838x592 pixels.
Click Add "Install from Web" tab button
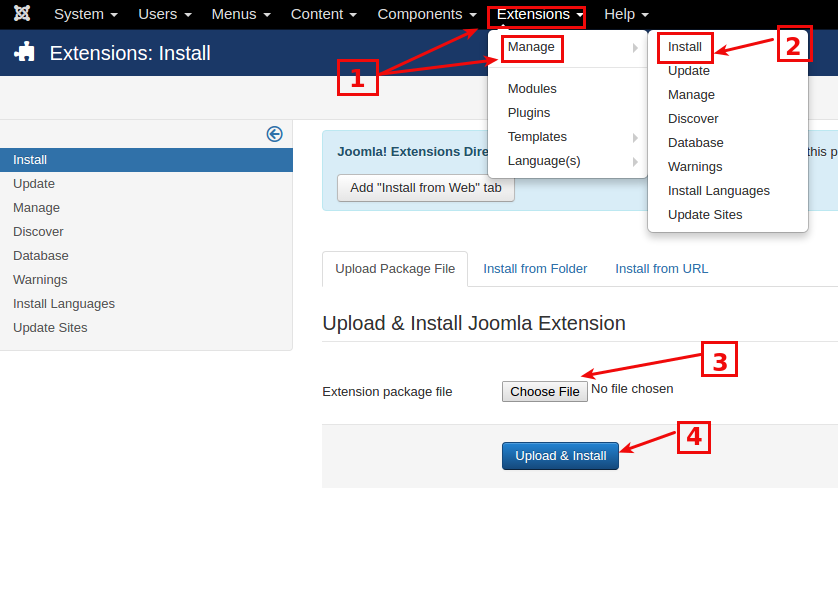425,188
